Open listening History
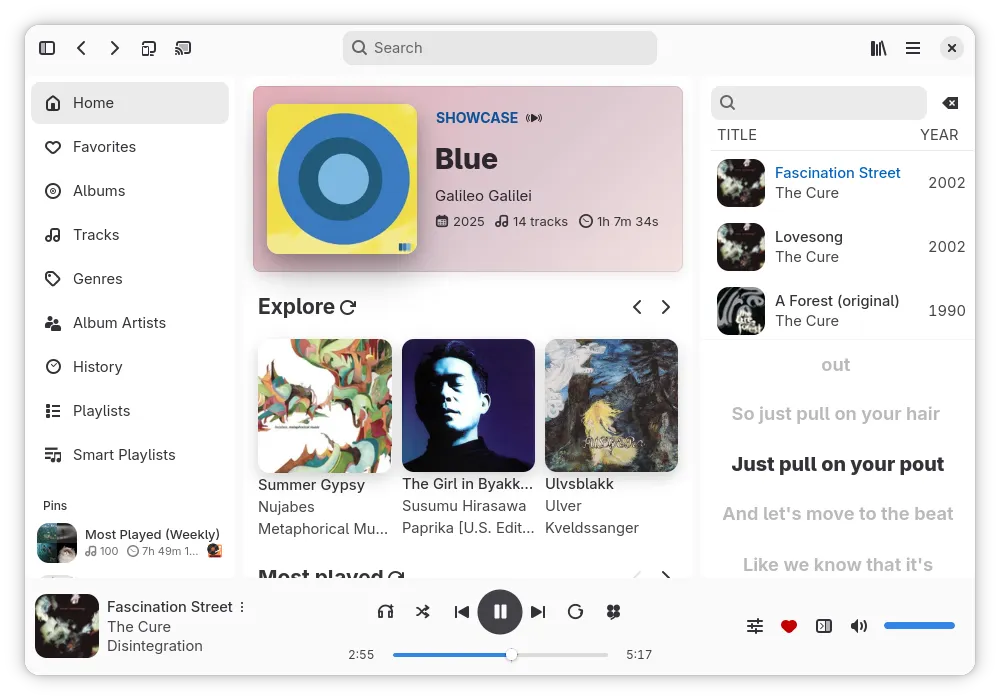 [x=130, y=367]
